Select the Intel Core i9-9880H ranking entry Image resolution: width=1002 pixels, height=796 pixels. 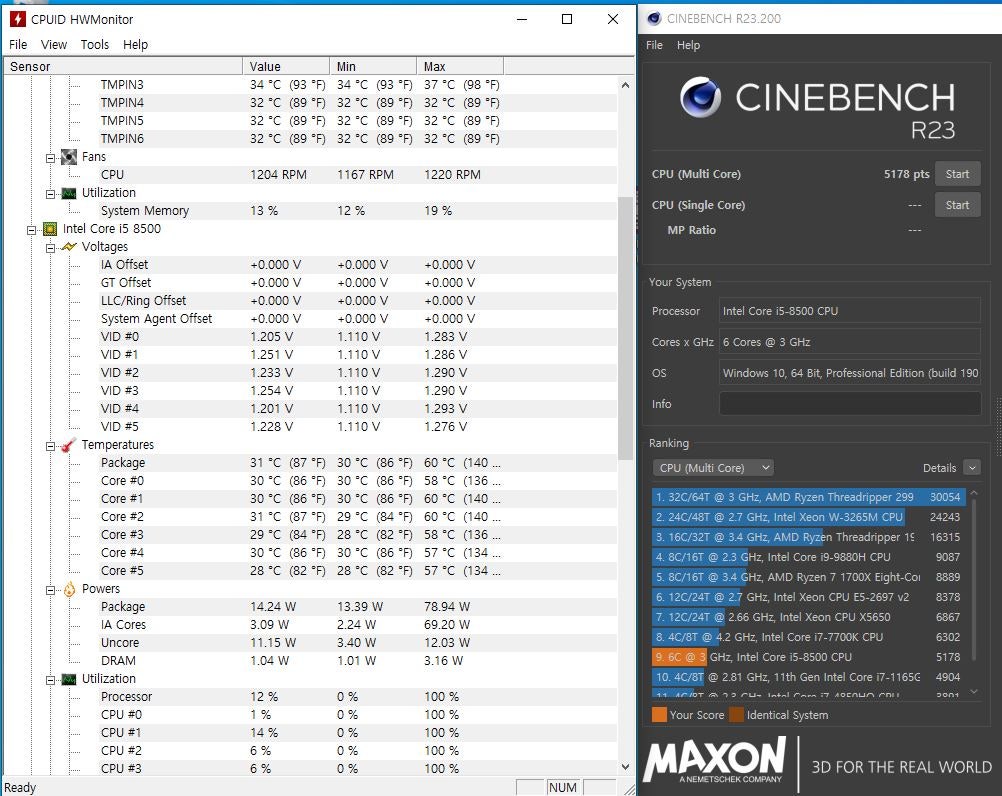[x=808, y=557]
